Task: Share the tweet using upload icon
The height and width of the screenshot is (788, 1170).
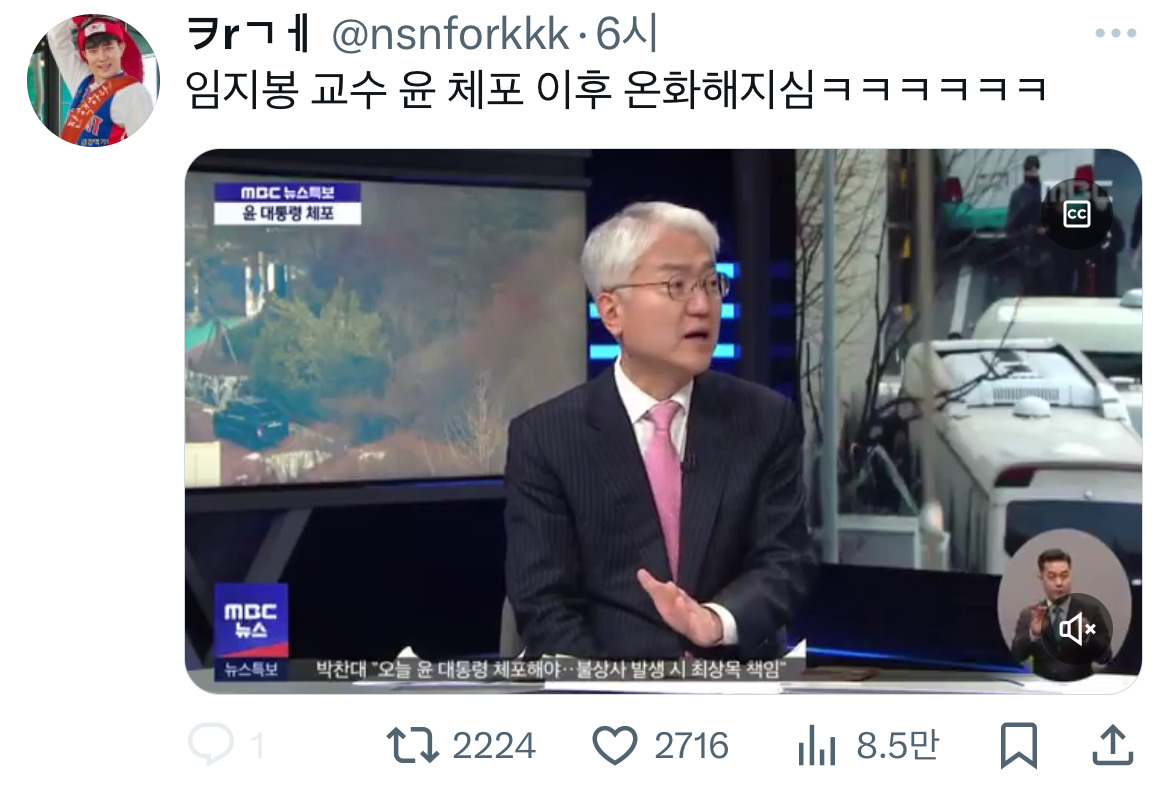Action: (1113, 745)
